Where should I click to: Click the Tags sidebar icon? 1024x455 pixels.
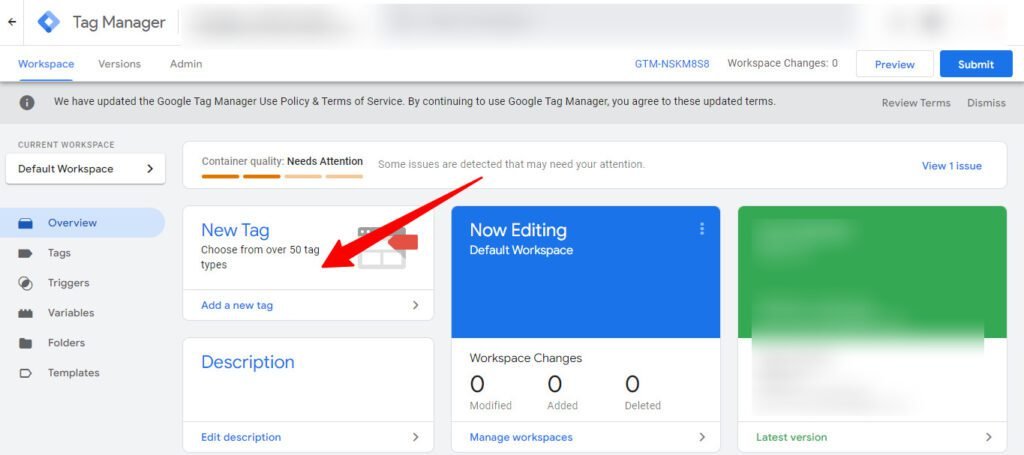[25, 253]
